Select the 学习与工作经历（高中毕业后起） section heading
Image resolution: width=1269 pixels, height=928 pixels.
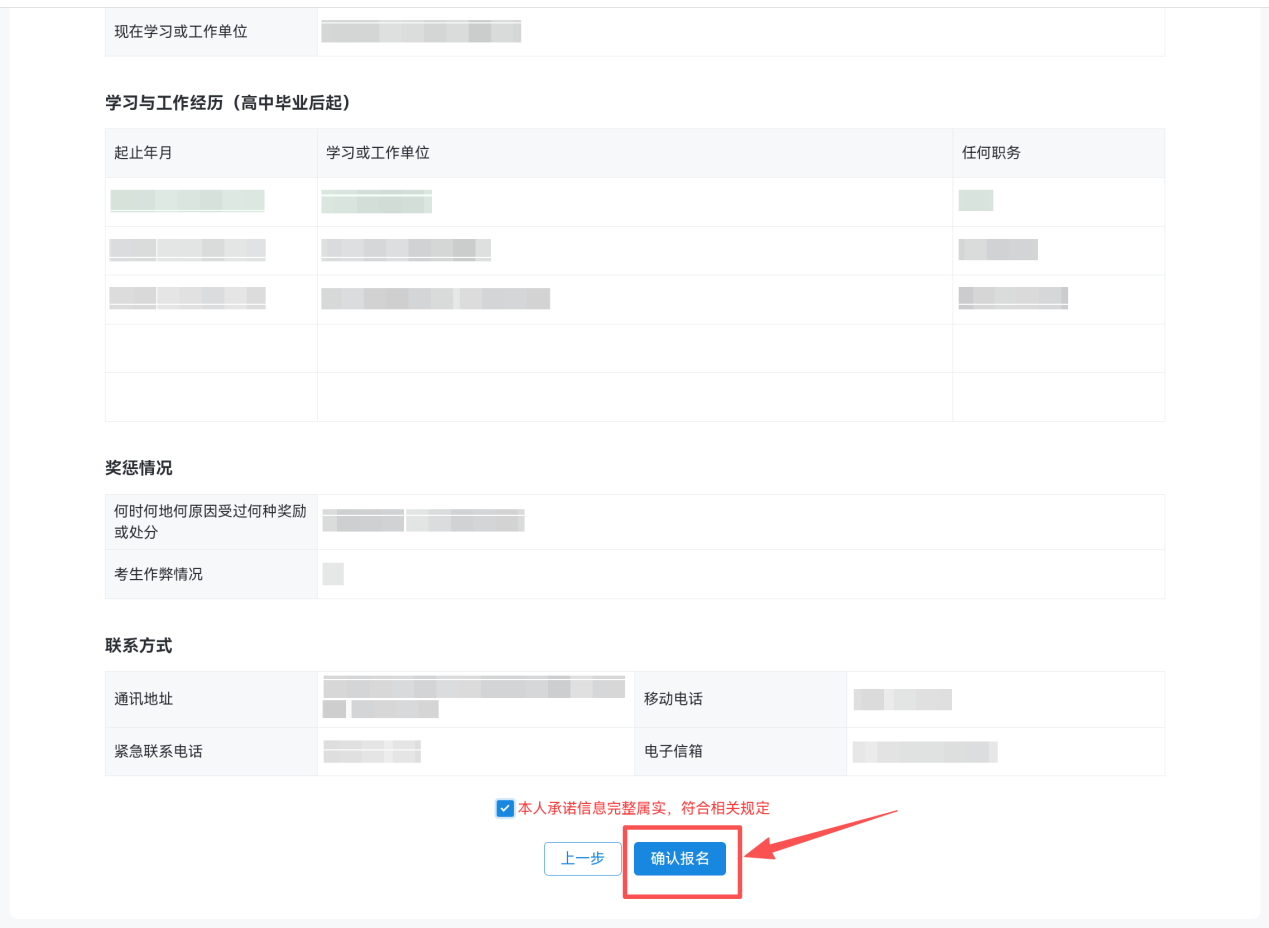(x=228, y=103)
